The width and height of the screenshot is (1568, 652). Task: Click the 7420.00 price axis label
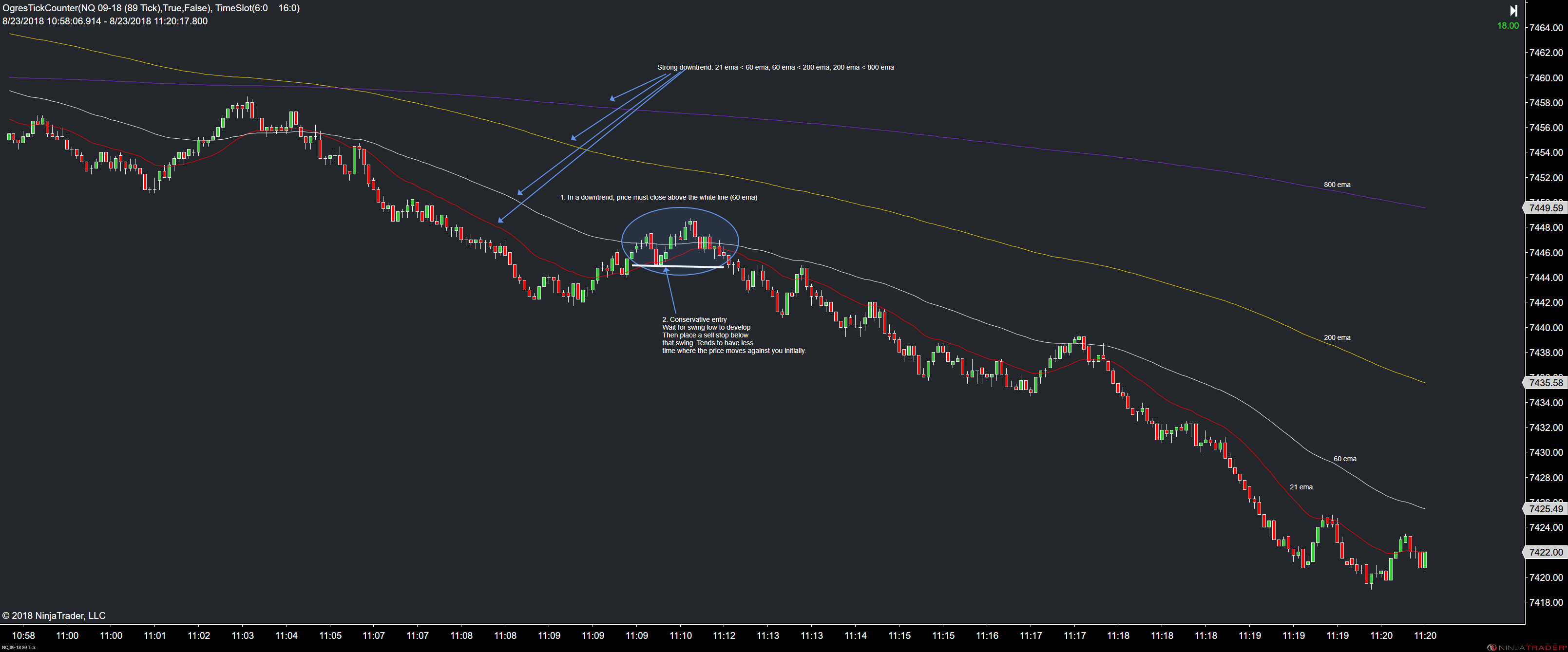click(1546, 577)
